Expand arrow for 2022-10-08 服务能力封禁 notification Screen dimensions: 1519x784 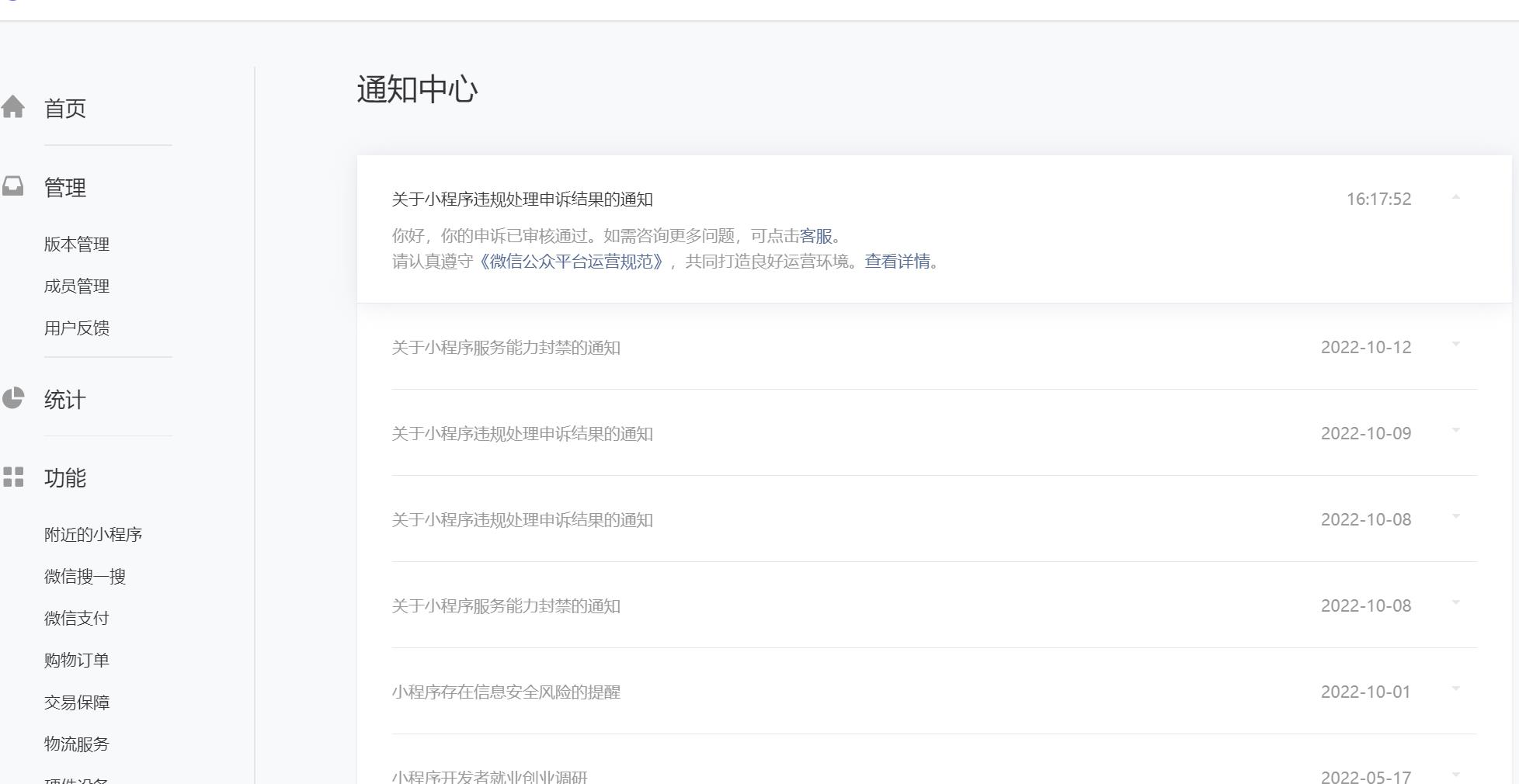click(1456, 602)
